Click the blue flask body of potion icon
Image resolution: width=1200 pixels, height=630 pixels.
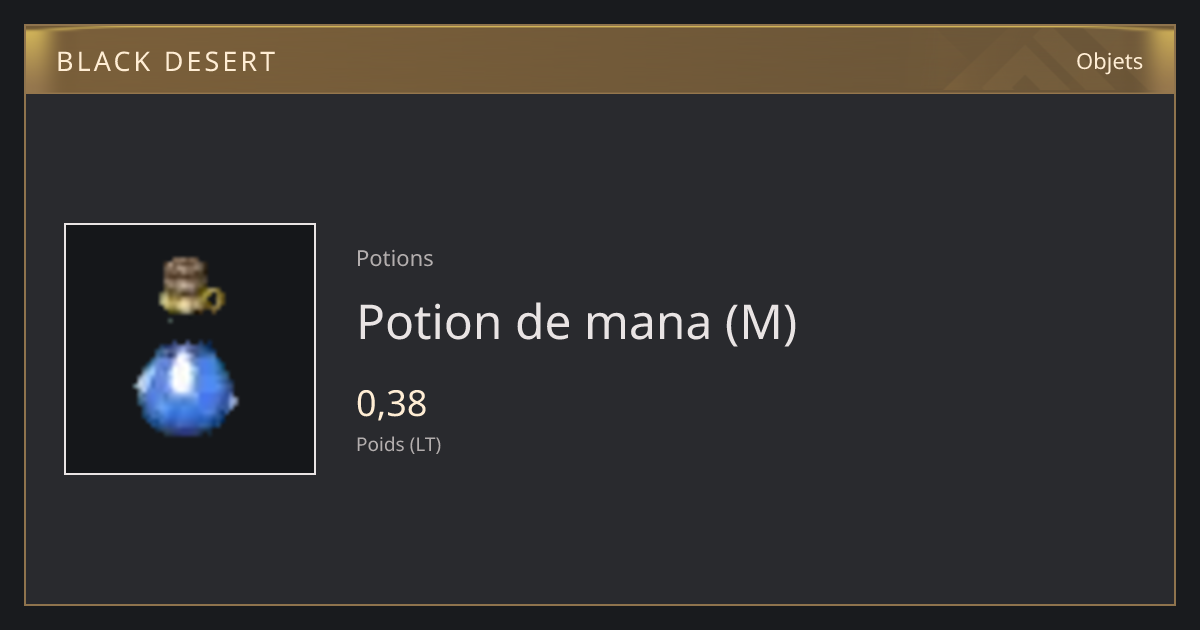pyautogui.click(x=186, y=384)
